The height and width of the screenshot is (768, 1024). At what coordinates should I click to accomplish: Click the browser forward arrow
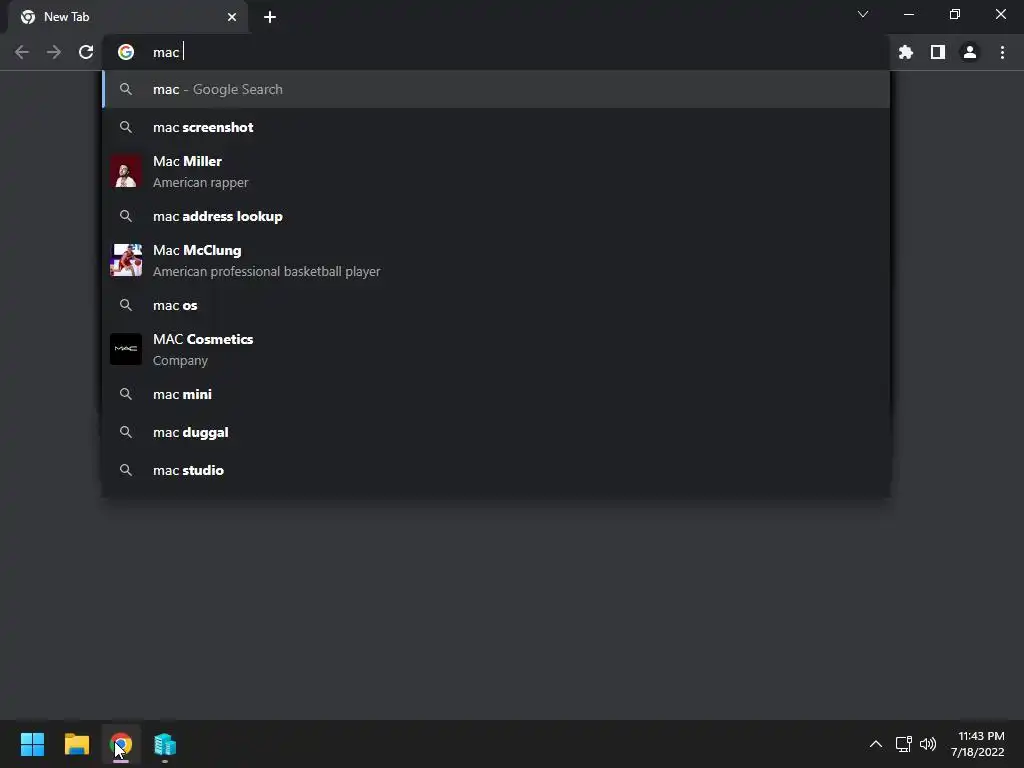[x=54, y=52]
